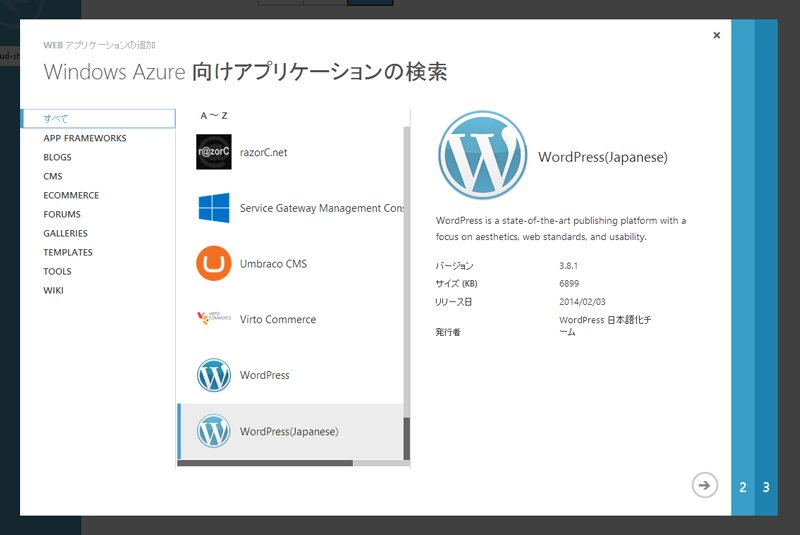Image resolution: width=800 pixels, height=535 pixels.
Task: Click the orange Umbraco CMS icon
Action: pyautogui.click(x=214, y=263)
